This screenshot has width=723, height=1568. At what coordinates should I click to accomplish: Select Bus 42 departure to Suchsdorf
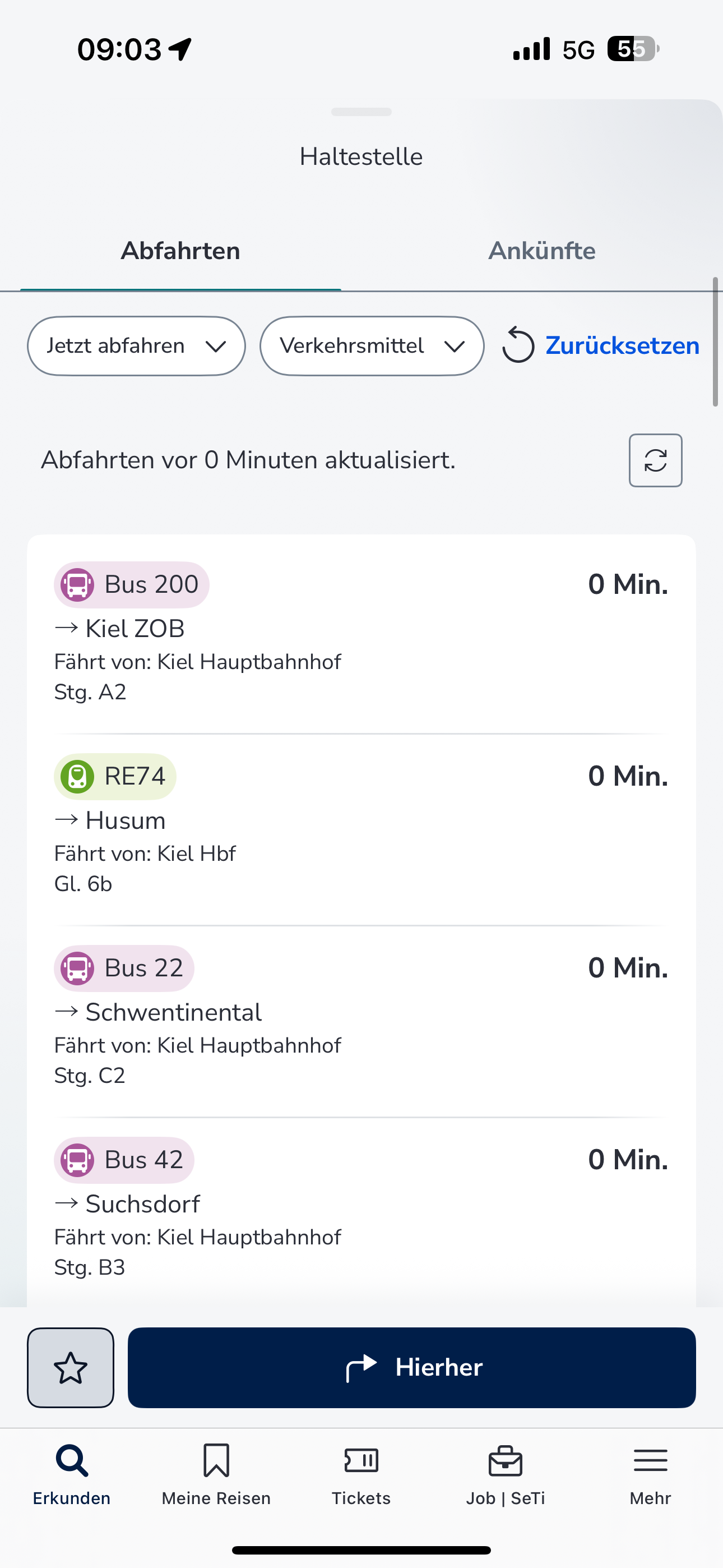[361, 1212]
